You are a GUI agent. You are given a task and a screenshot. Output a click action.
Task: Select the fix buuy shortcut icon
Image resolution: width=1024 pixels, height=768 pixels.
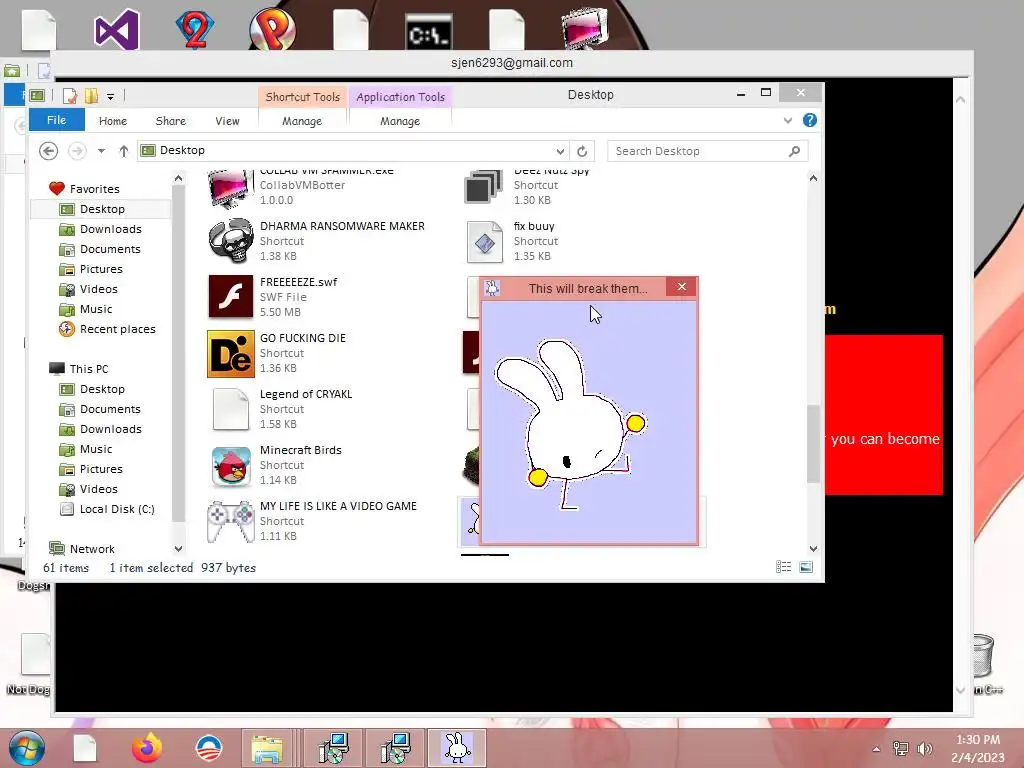[x=485, y=241]
